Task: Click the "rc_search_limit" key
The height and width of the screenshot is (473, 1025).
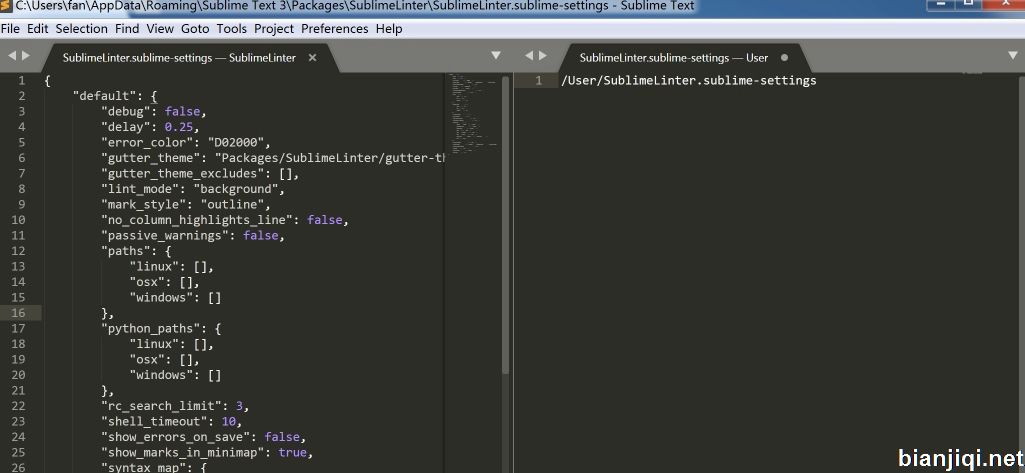Action: coord(161,406)
